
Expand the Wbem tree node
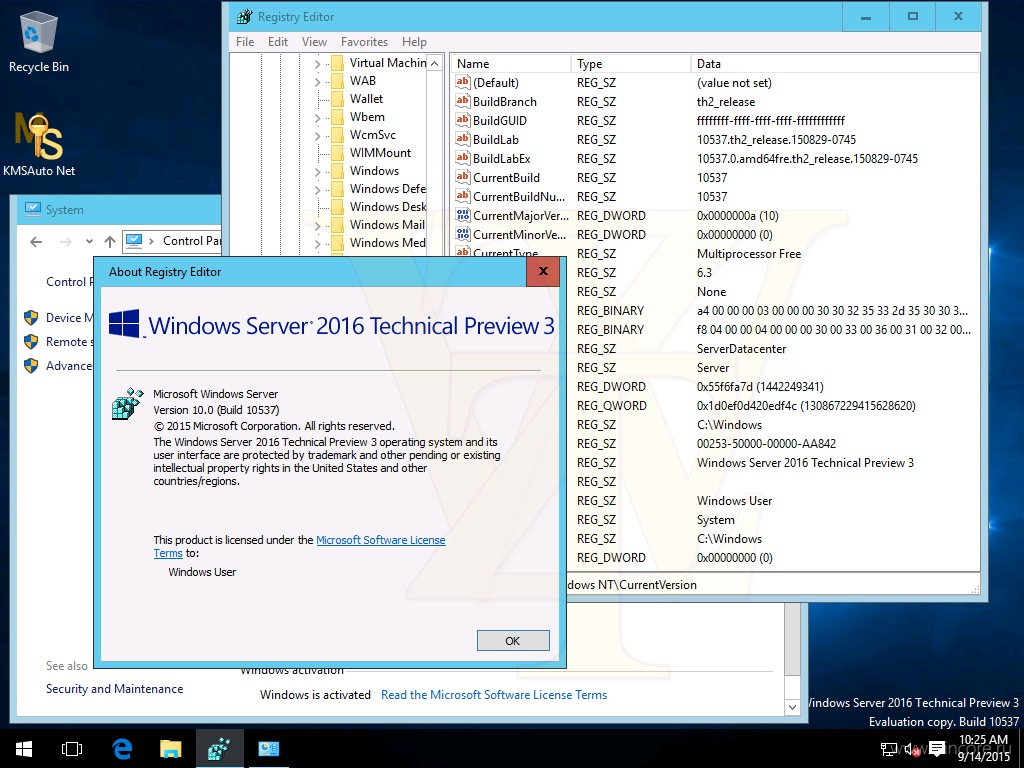click(x=317, y=118)
